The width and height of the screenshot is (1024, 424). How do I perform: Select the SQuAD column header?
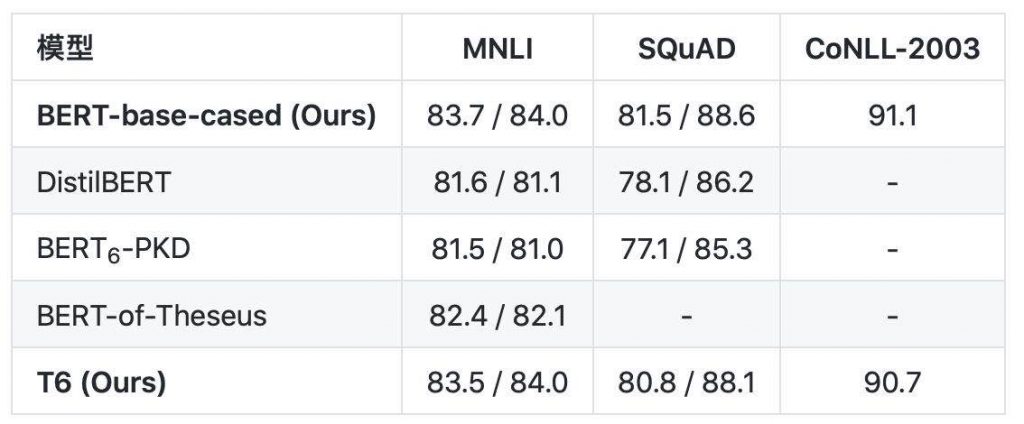(x=686, y=49)
